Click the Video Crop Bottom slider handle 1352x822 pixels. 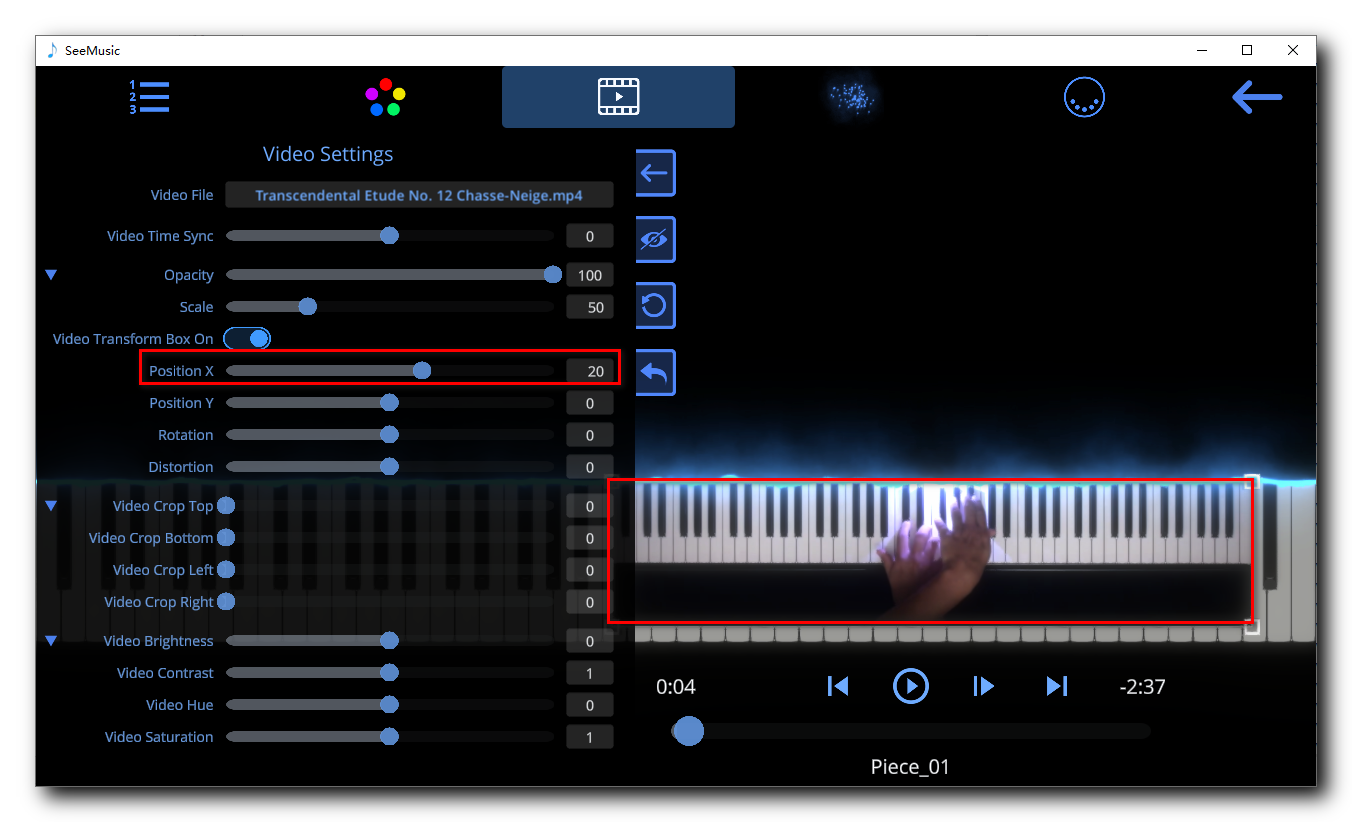[x=226, y=538]
